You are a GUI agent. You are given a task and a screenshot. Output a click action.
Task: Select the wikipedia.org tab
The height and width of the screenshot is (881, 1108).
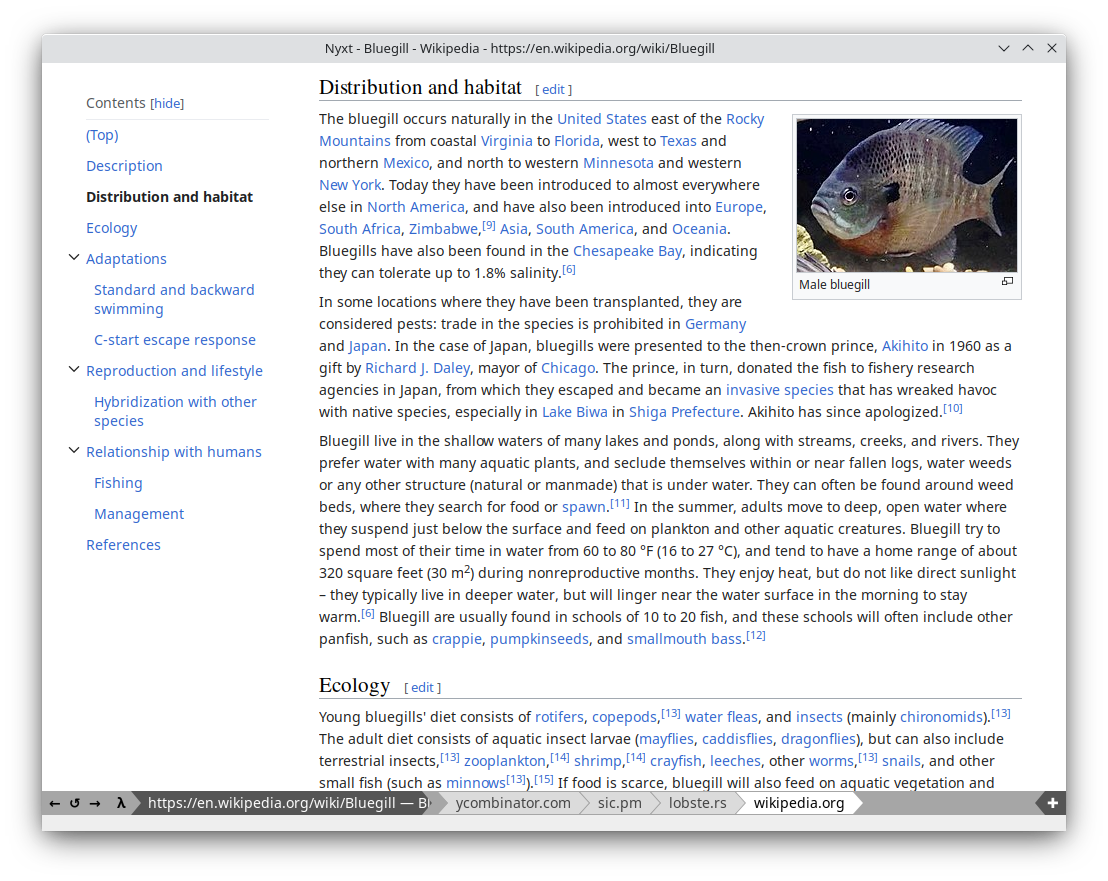(x=798, y=803)
